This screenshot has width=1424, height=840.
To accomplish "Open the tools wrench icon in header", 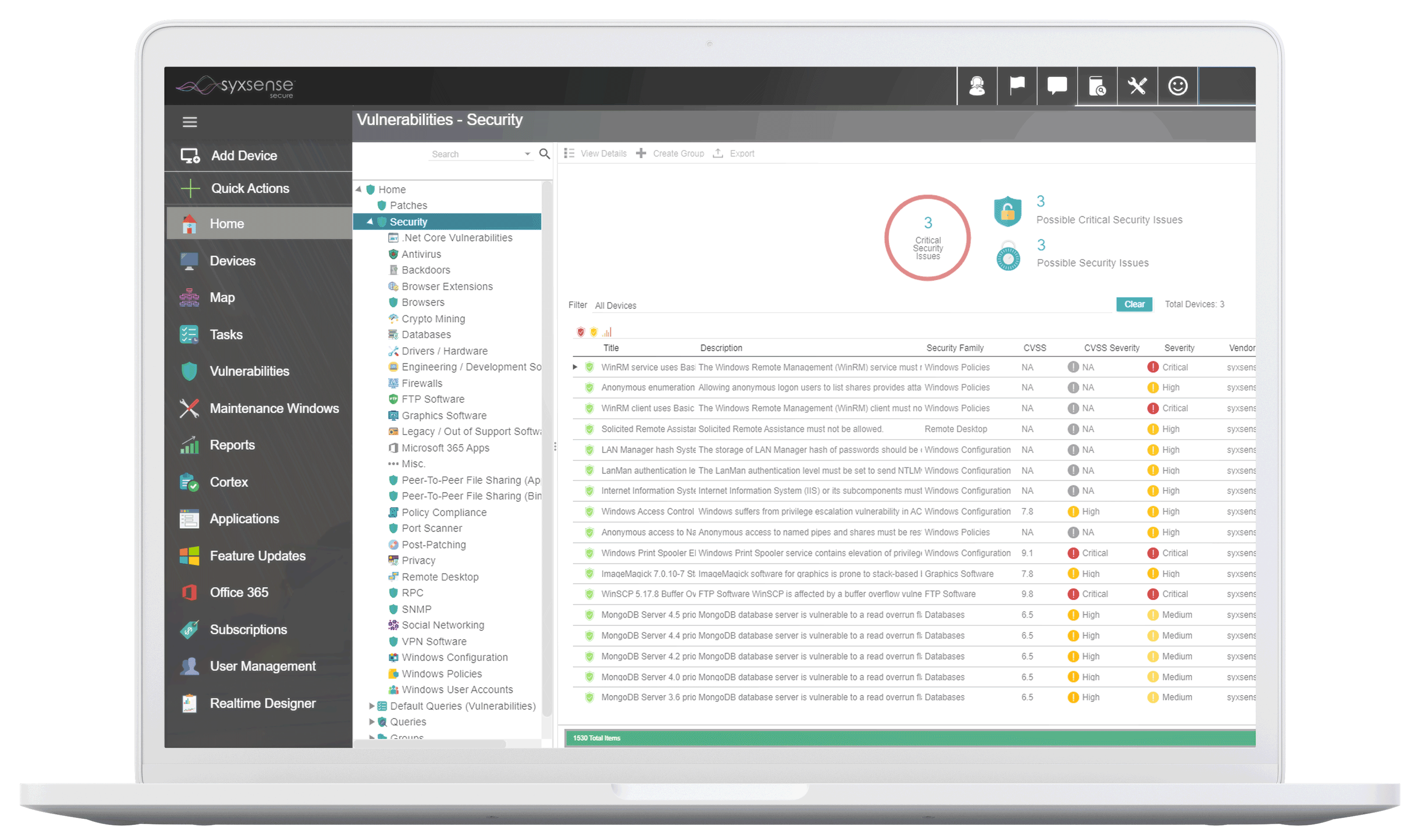I will tap(1137, 86).
